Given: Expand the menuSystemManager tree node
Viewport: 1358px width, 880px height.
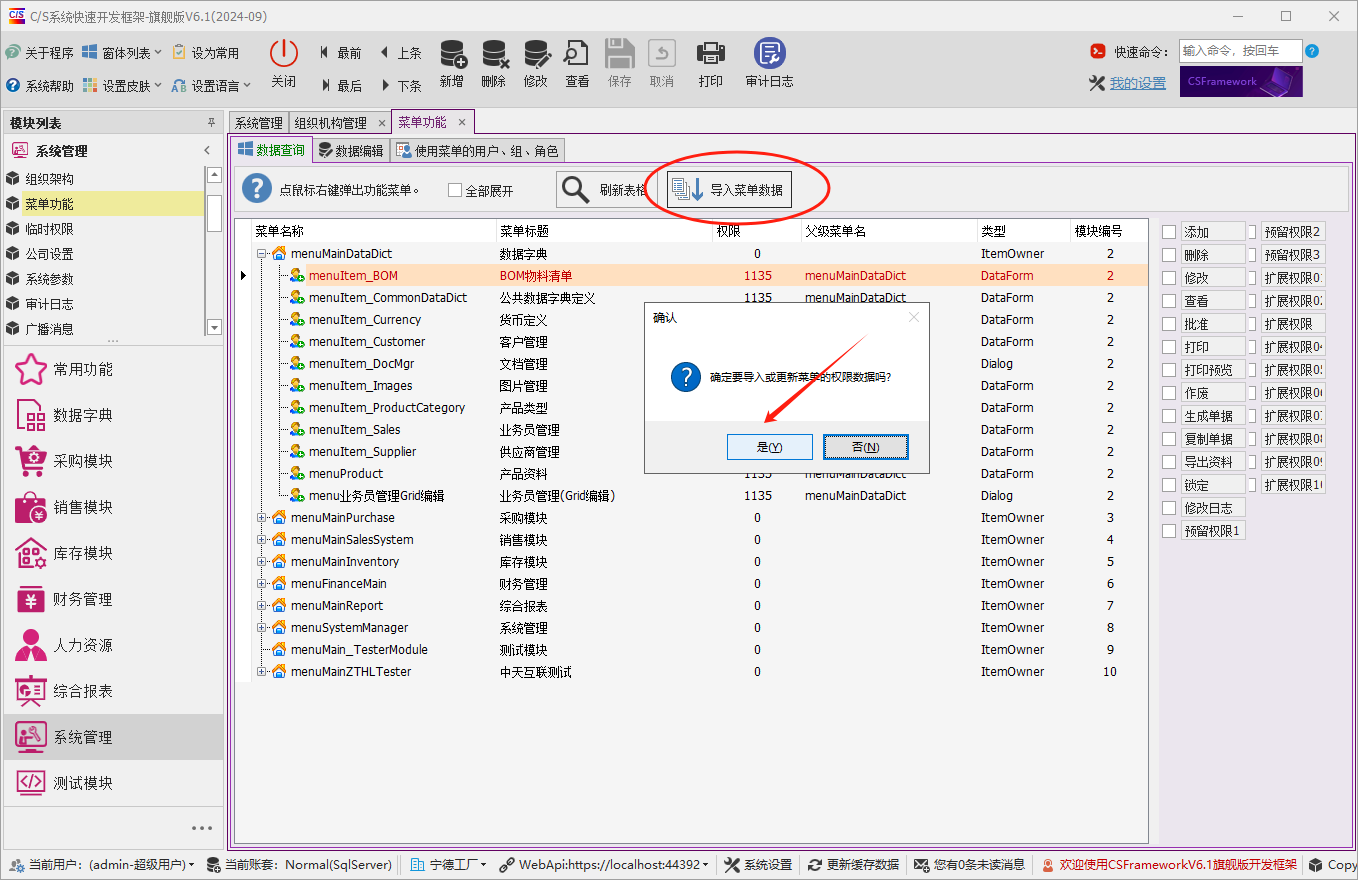Looking at the screenshot, I should coord(262,628).
